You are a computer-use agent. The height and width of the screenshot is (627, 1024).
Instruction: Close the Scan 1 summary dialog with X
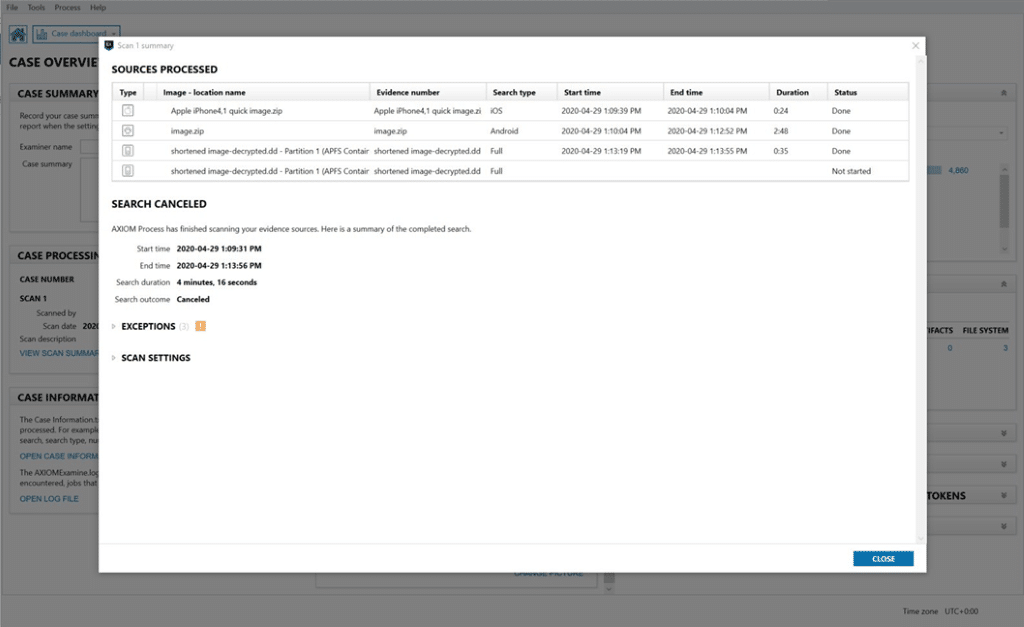click(916, 46)
